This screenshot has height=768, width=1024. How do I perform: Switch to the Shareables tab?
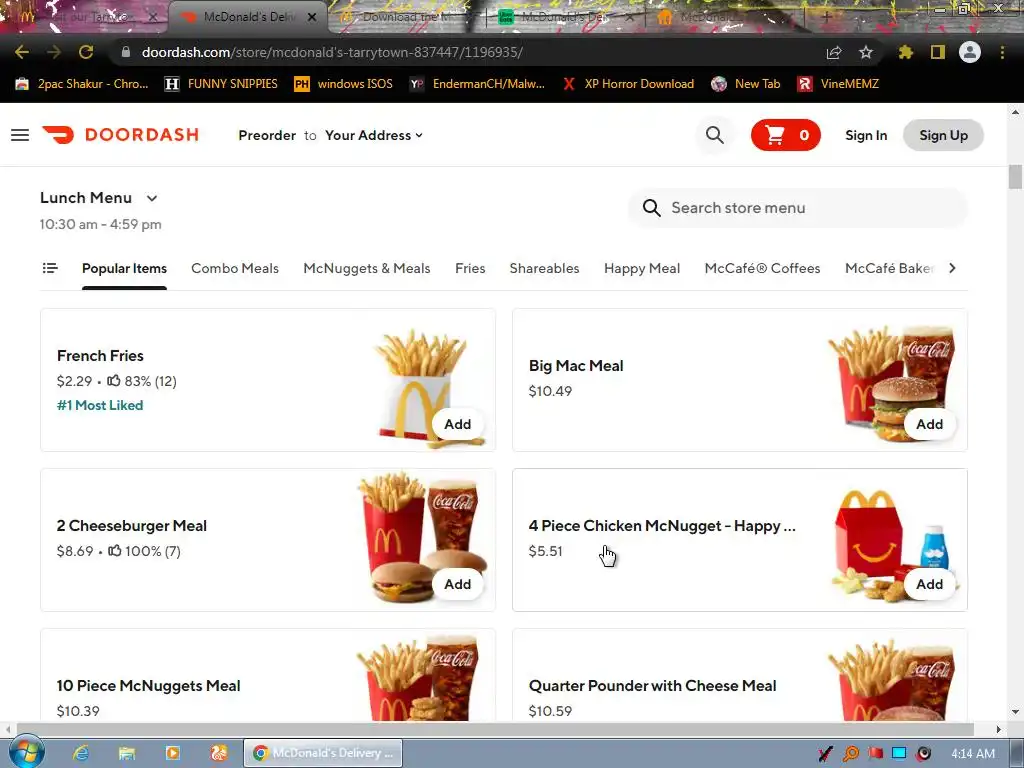coord(544,268)
